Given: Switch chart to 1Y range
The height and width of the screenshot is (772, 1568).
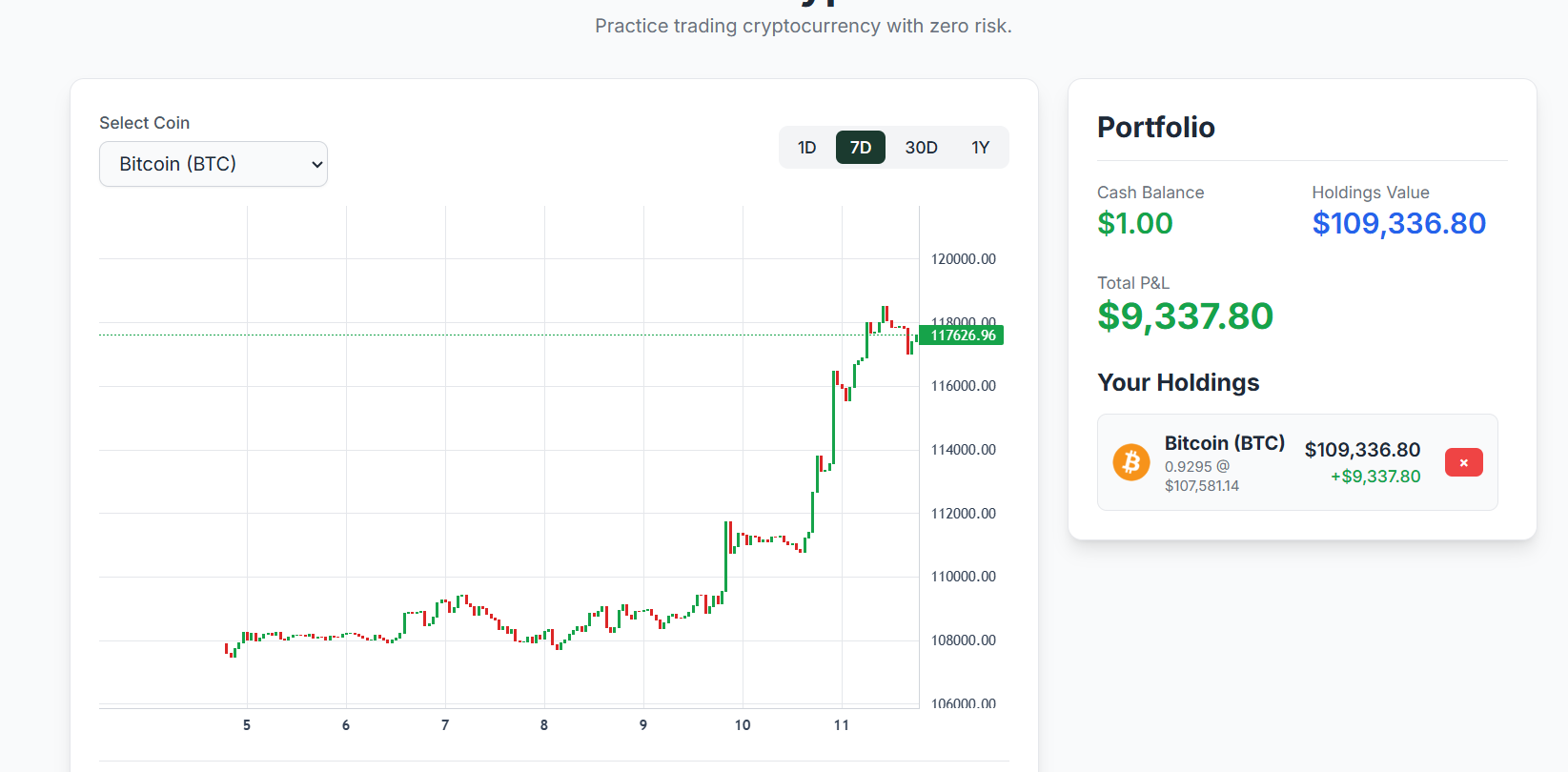Looking at the screenshot, I should pos(981,148).
